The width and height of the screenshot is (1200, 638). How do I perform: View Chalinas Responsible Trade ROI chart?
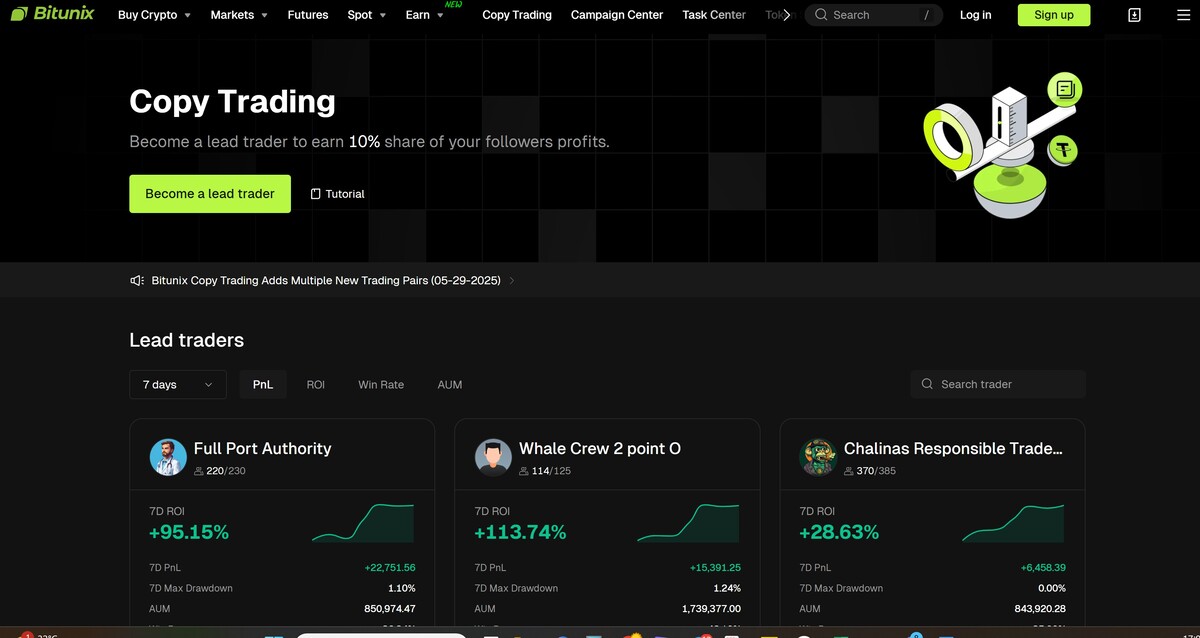(1013, 523)
